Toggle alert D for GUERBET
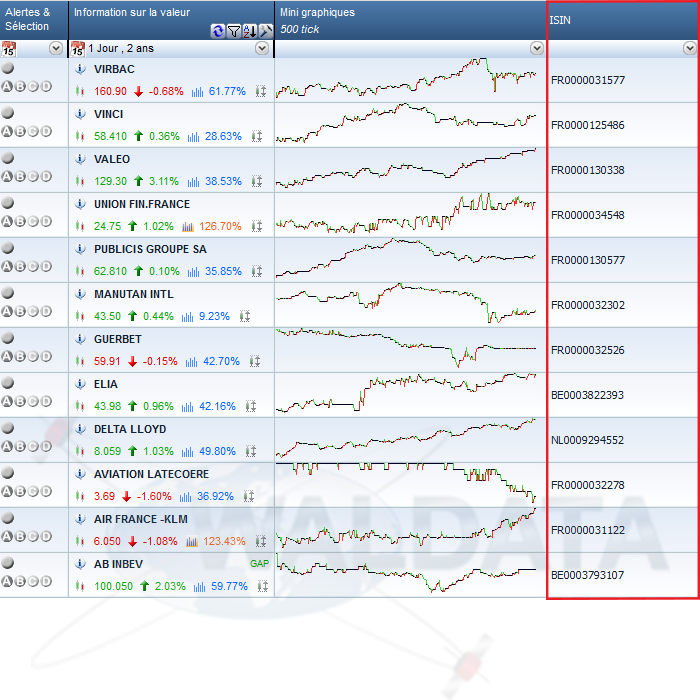Viewport: 700px width, 700px height. (46, 356)
